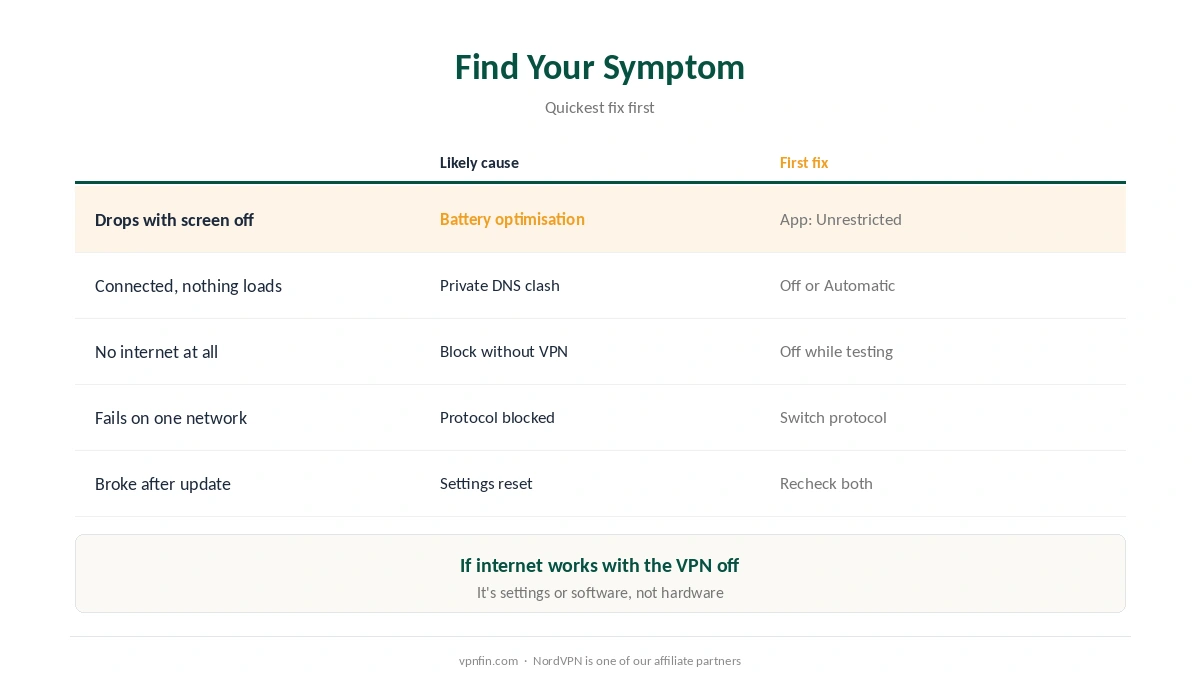Click 'If internet works with the VPN off'
The height and width of the screenshot is (680, 1200).
click(600, 565)
